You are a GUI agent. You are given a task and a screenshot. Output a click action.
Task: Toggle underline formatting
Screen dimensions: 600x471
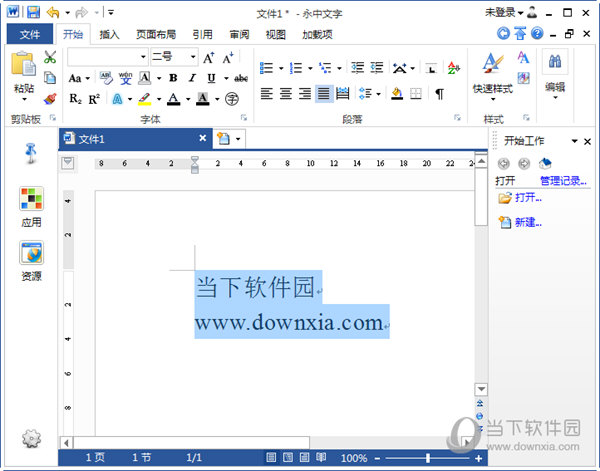211,78
